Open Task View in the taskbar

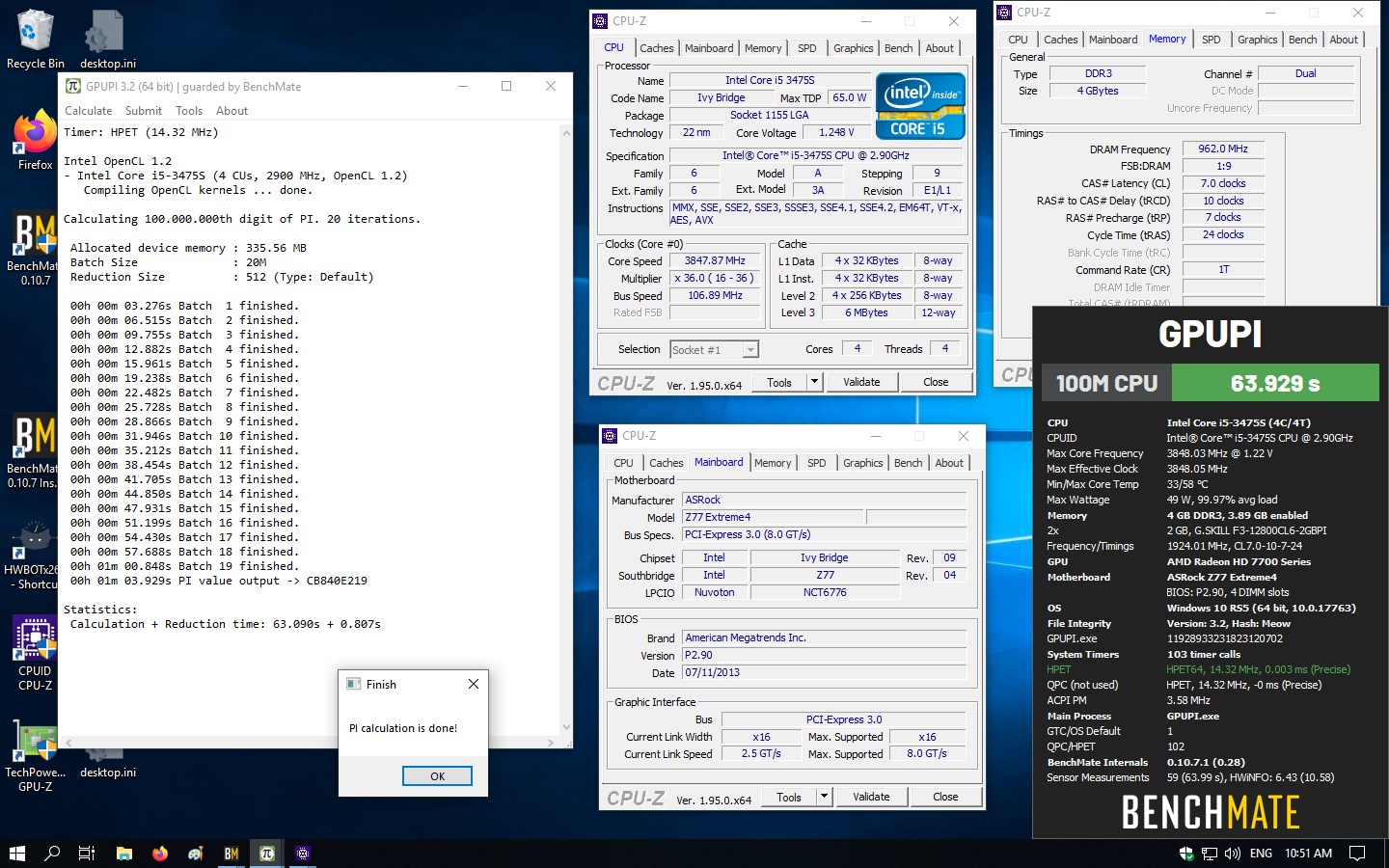[87, 854]
